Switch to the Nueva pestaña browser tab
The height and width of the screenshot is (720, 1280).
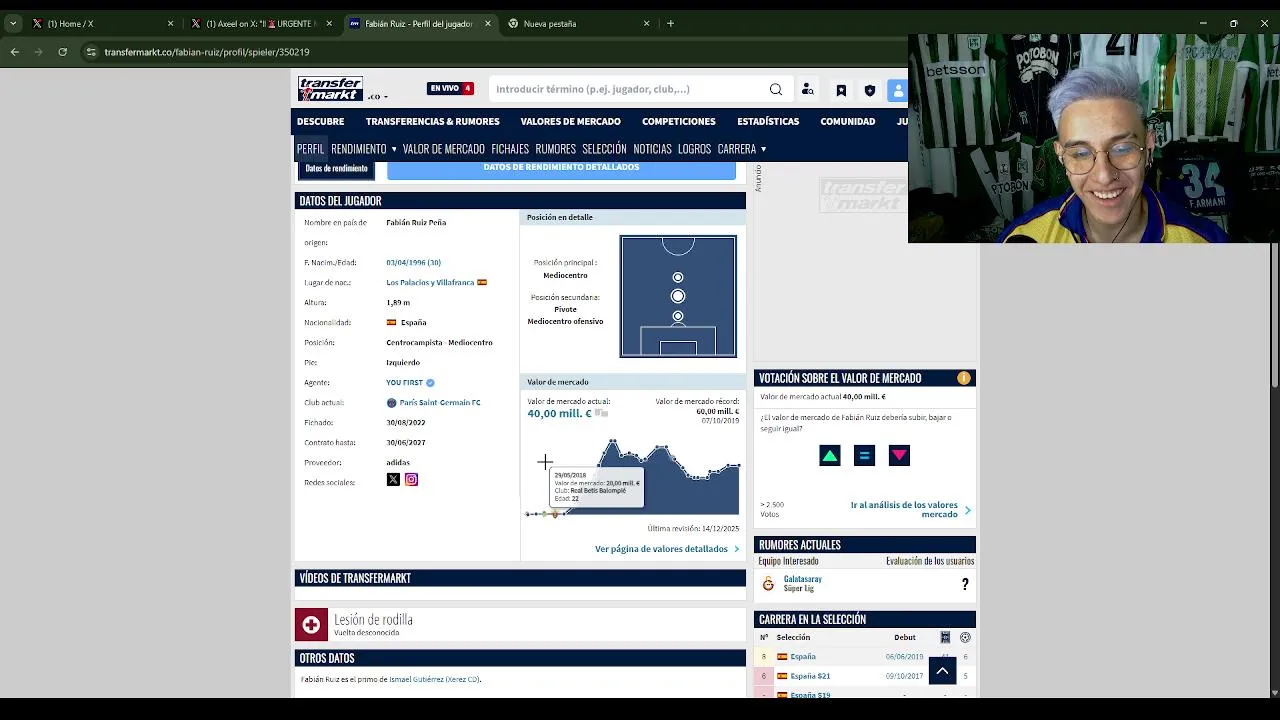pyautogui.click(x=580, y=23)
